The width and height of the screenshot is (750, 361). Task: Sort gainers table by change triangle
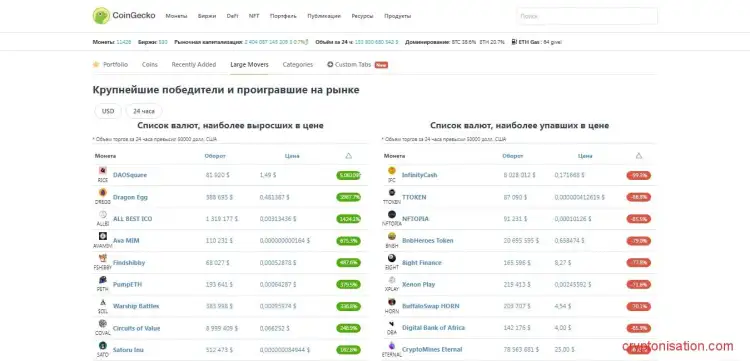click(349, 156)
